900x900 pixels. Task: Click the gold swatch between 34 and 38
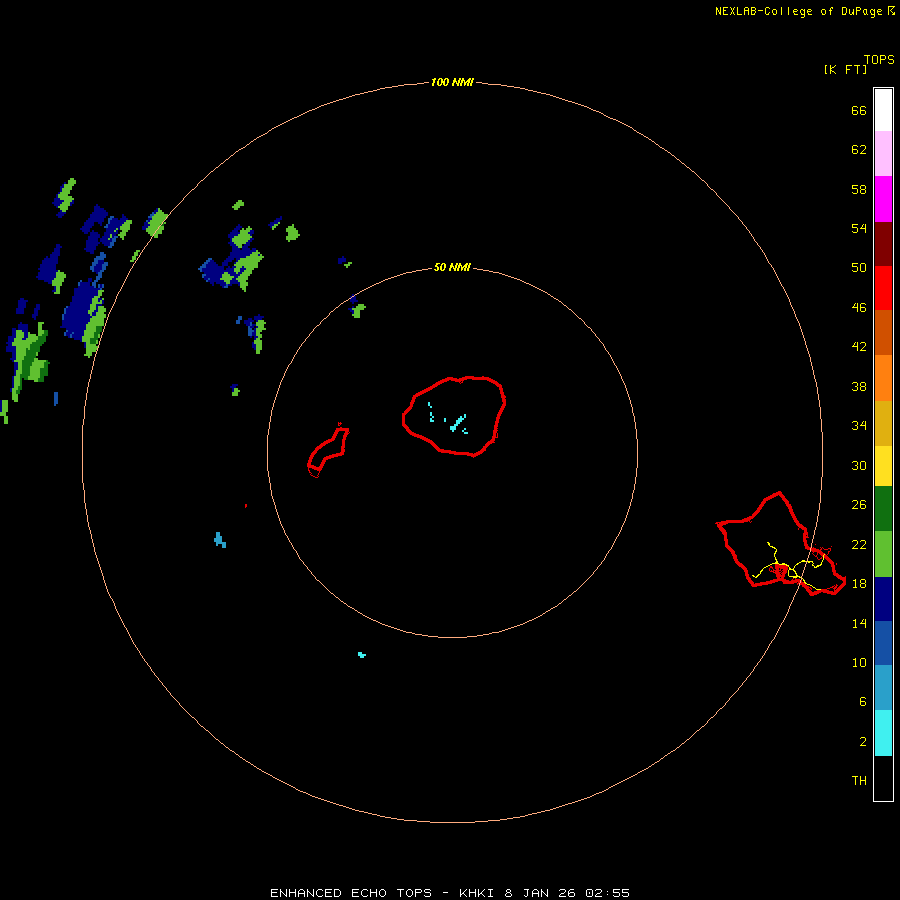[883, 423]
